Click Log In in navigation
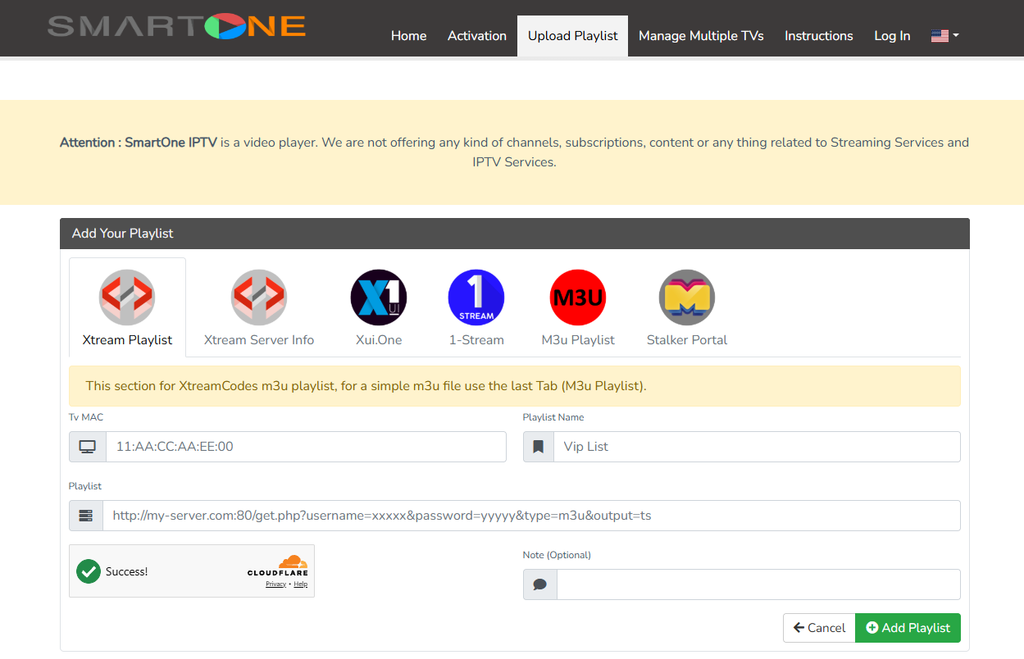The image size is (1024, 659). click(892, 36)
